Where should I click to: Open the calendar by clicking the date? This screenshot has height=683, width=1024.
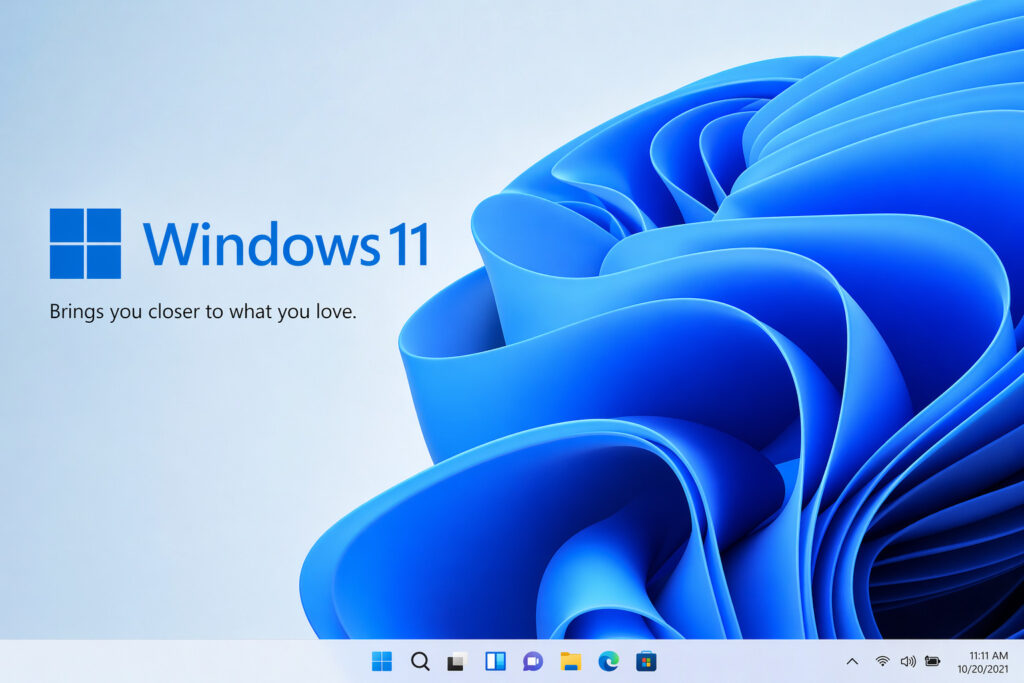[x=984, y=669]
